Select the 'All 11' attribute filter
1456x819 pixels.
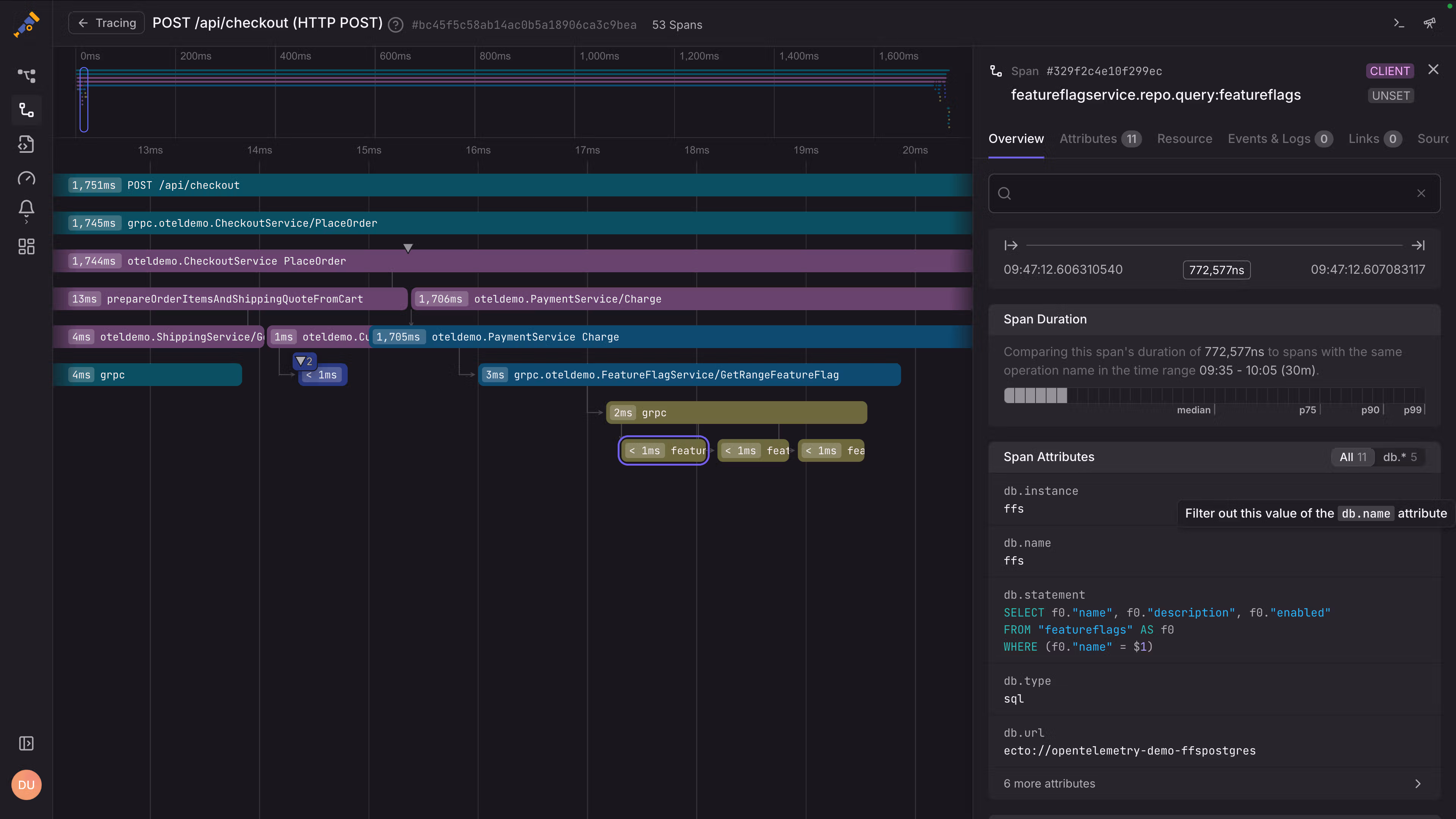tap(1352, 457)
